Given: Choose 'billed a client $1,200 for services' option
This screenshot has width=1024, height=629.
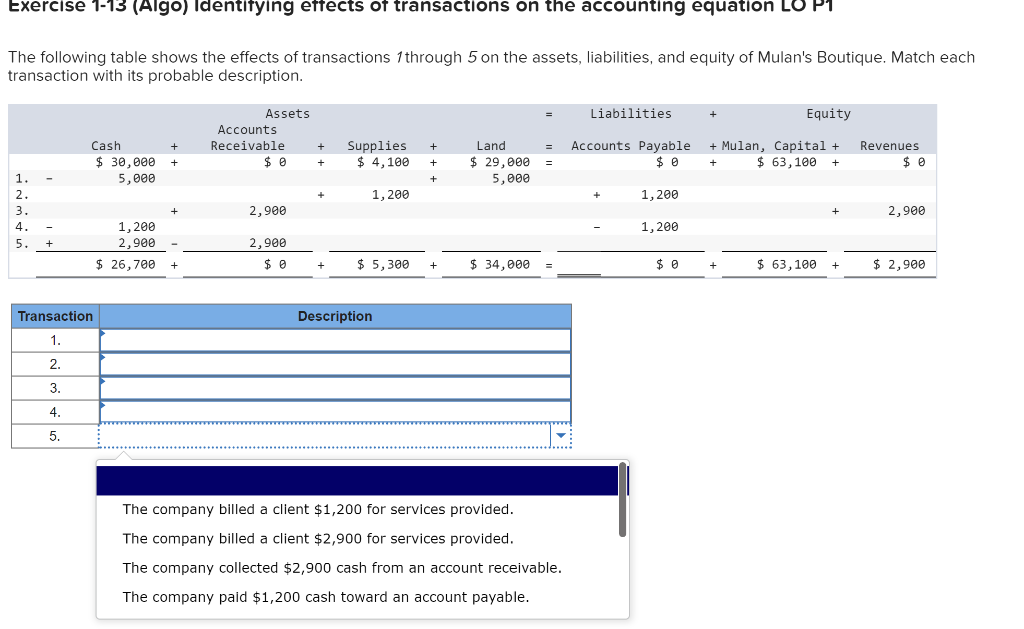Looking at the screenshot, I should click(318, 509).
